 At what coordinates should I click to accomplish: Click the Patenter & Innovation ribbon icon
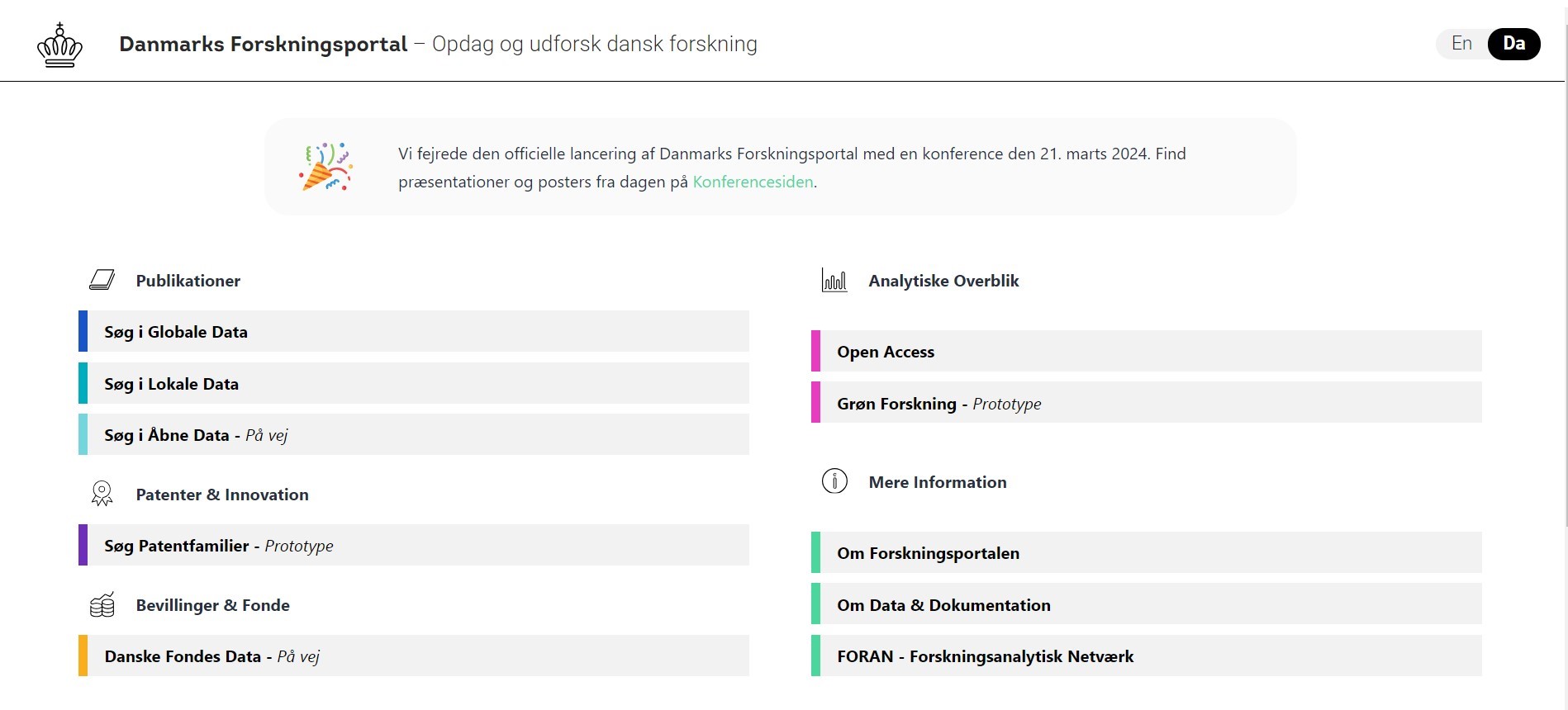[x=102, y=494]
